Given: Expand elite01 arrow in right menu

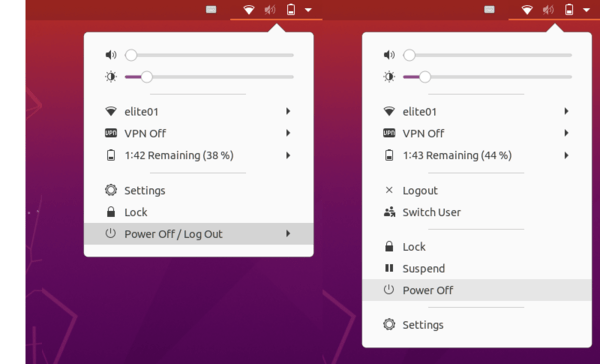Looking at the screenshot, I should point(566,111).
